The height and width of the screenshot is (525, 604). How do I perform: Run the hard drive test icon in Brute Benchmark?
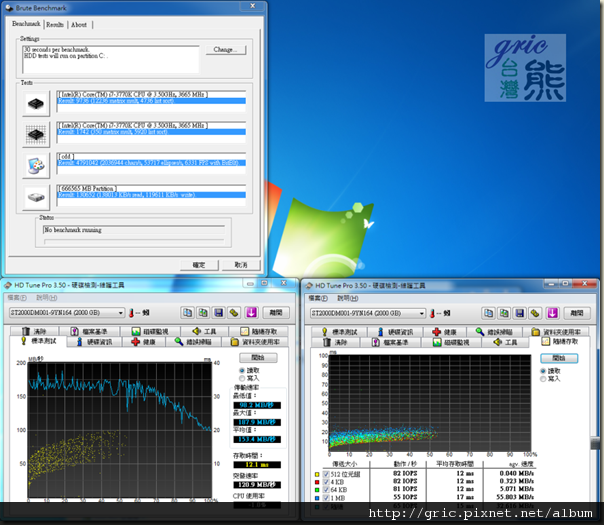pyautogui.click(x=36, y=197)
